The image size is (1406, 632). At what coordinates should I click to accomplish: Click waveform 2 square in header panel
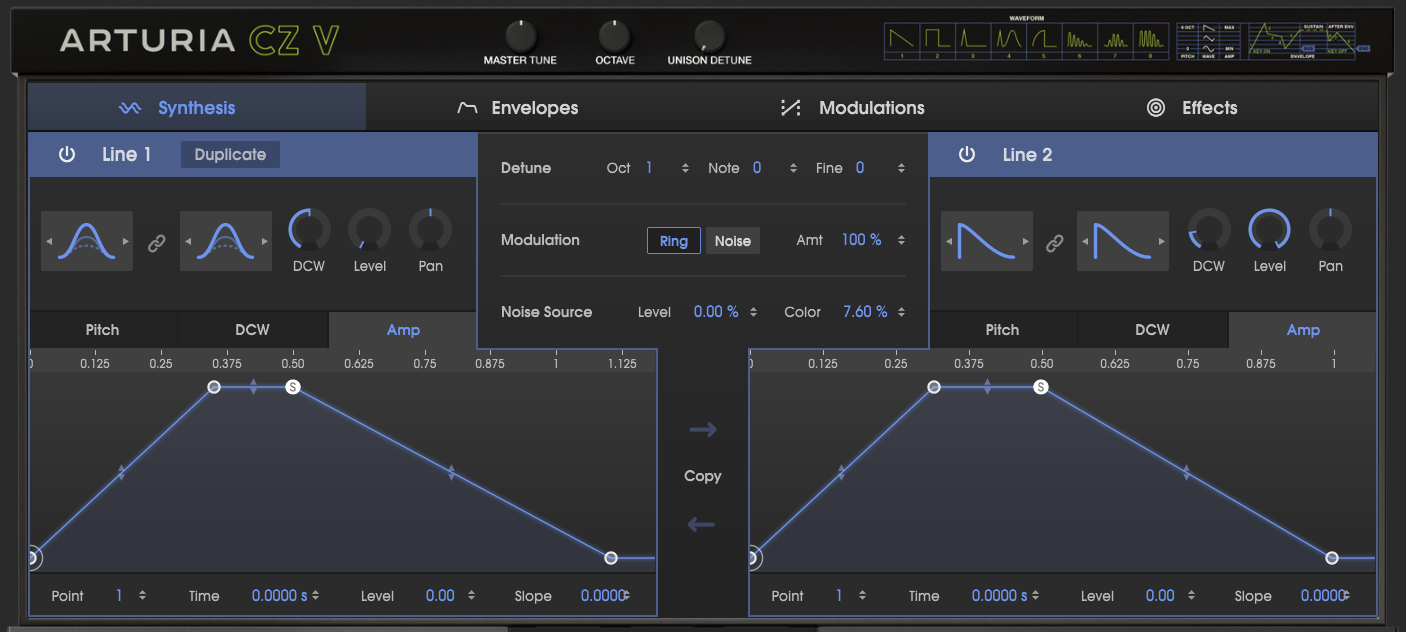tap(937, 39)
